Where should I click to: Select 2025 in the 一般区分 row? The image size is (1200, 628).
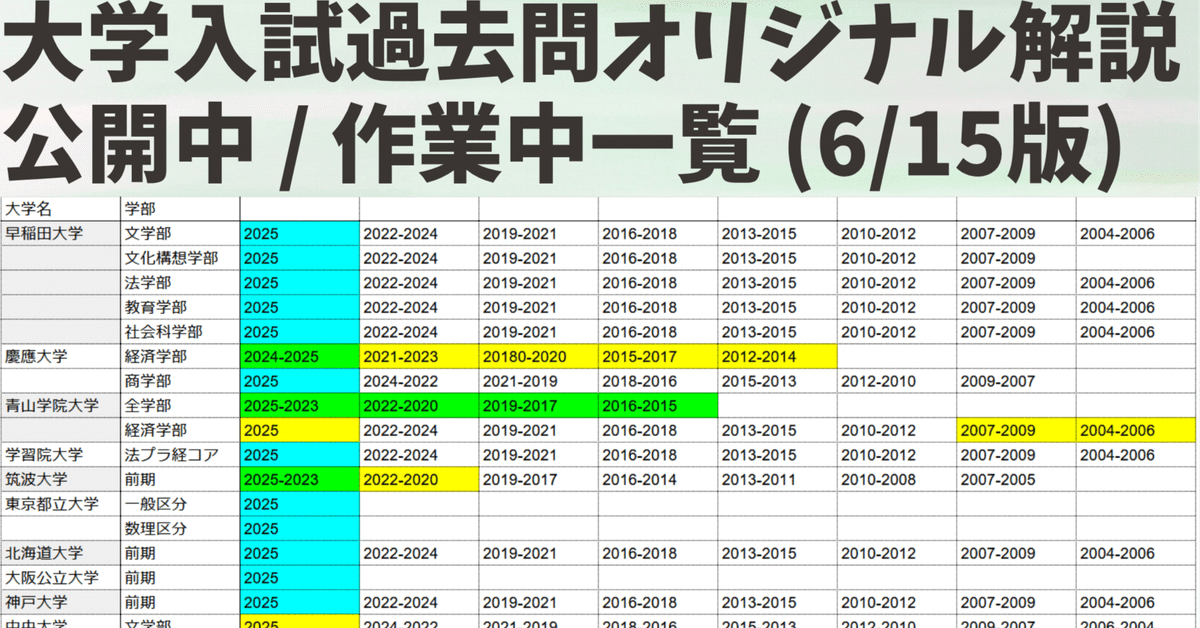coord(300,504)
